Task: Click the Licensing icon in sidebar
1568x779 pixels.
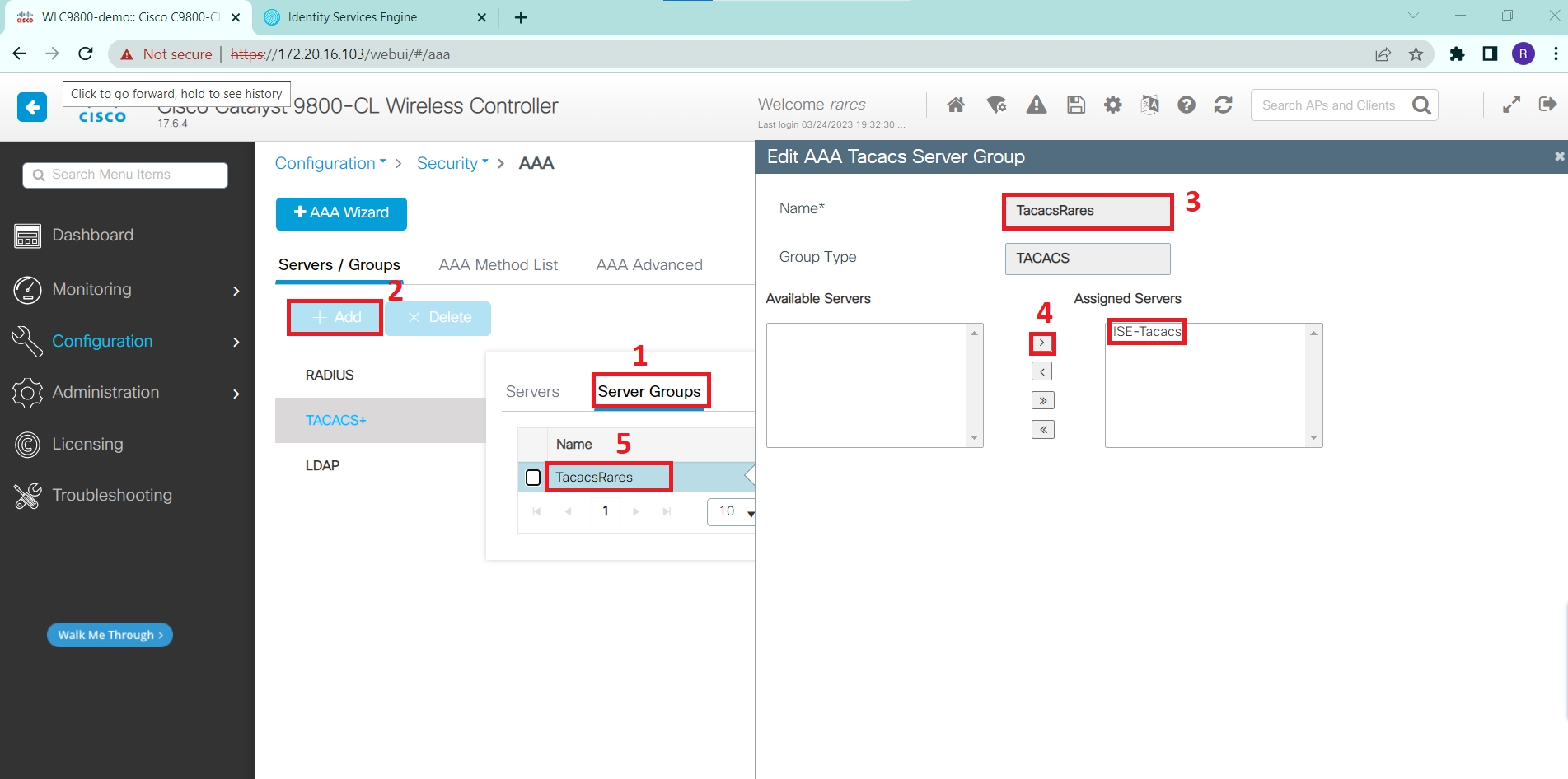Action: tap(27, 445)
